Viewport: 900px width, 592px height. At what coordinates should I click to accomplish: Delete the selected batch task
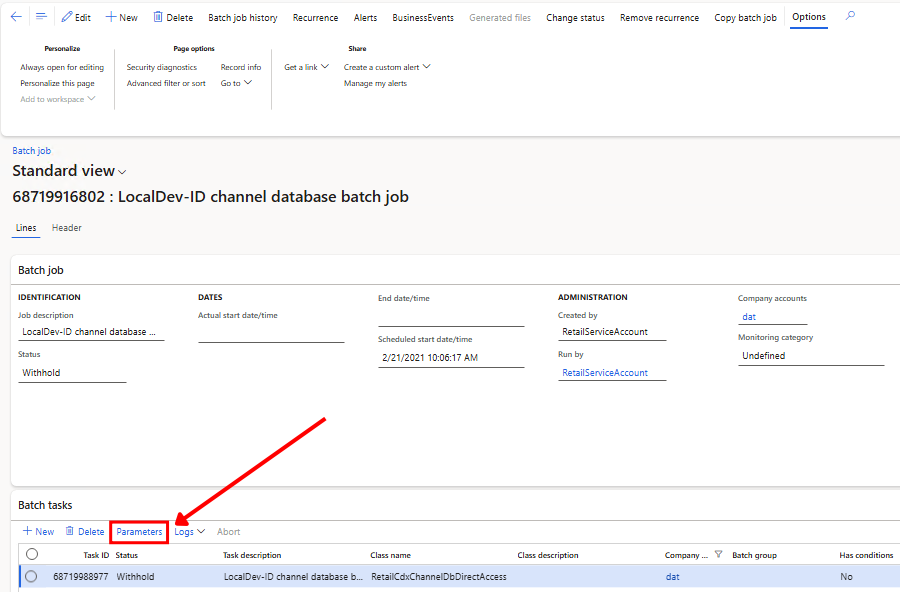[x=85, y=531]
